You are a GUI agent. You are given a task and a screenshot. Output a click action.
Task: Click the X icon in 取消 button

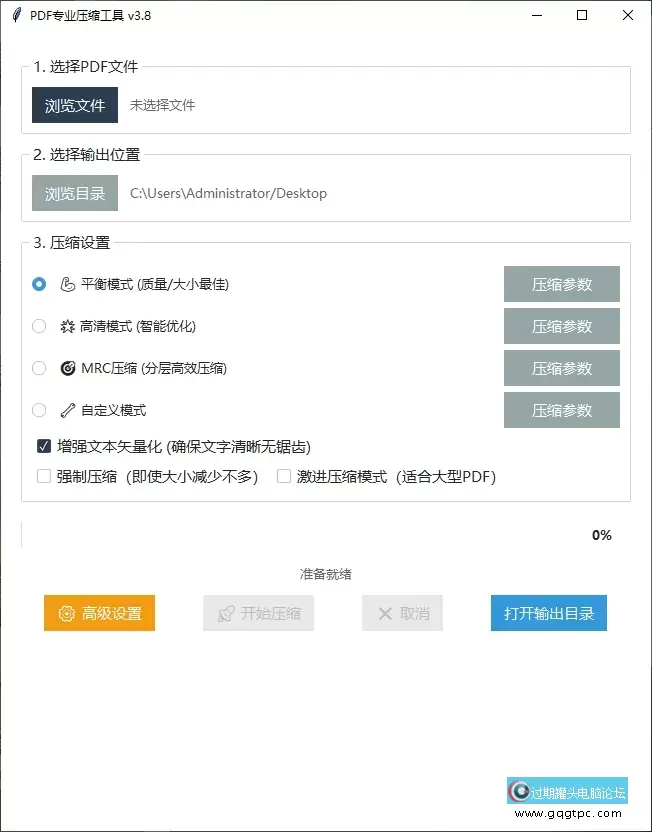(385, 614)
